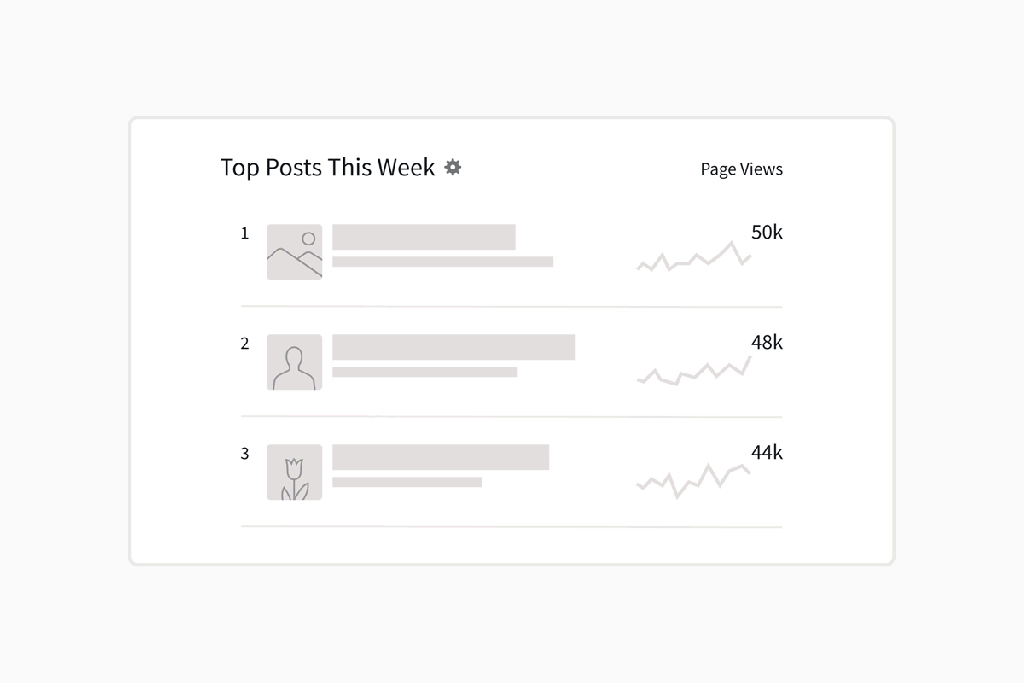Open the title placeholder of post 1
This screenshot has height=683, width=1024.
[424, 237]
